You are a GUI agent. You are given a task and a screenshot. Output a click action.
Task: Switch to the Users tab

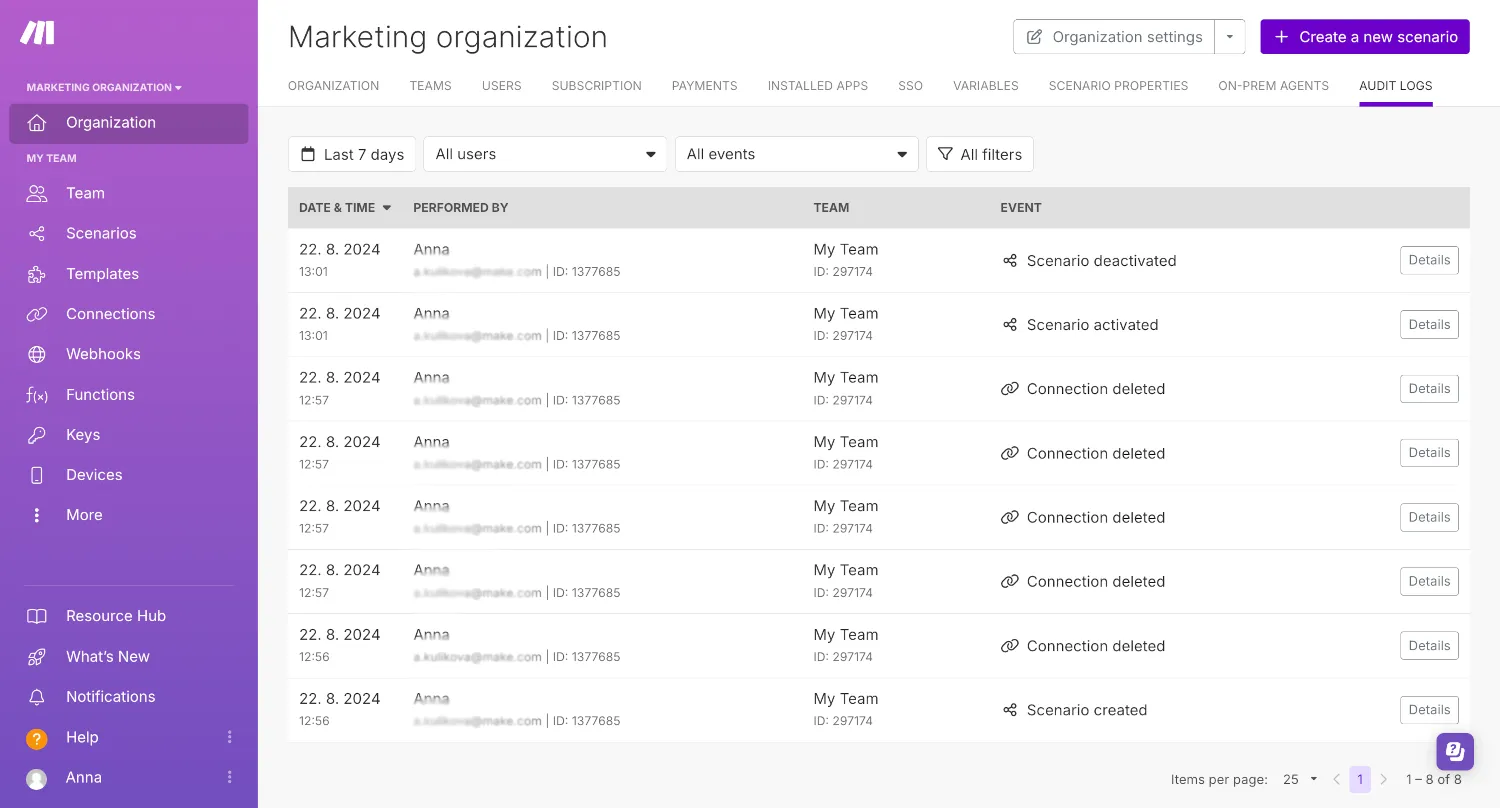(x=502, y=86)
